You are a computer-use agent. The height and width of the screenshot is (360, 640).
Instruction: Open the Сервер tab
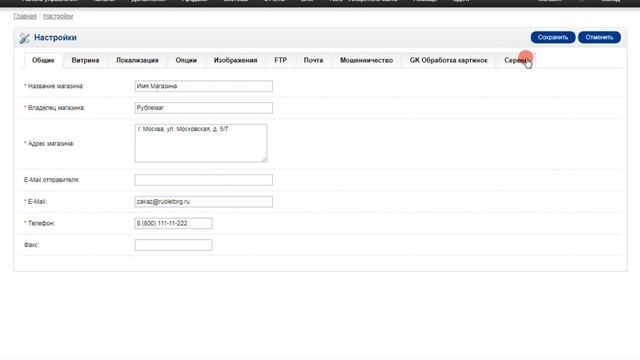pyautogui.click(x=516, y=60)
